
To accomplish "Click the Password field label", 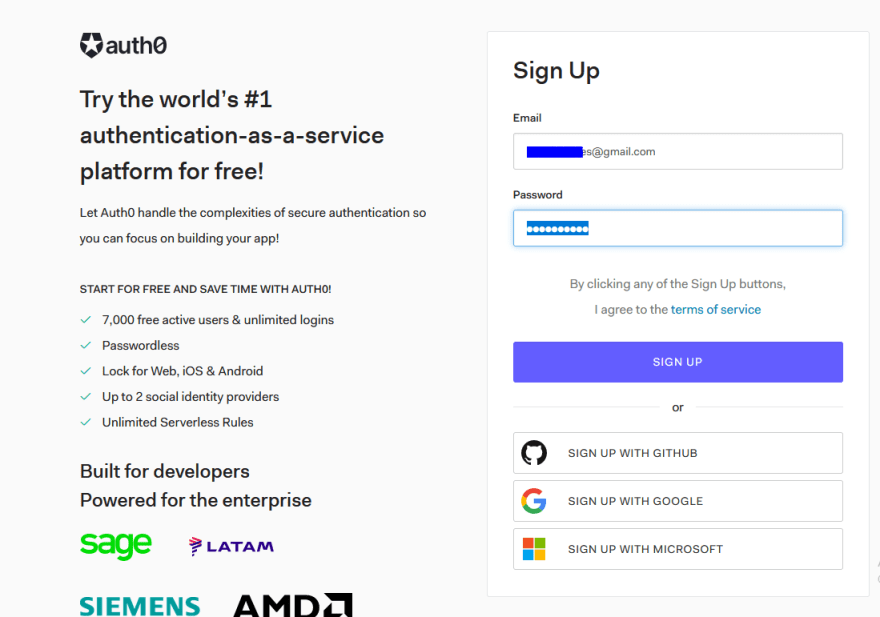I will click(538, 195).
